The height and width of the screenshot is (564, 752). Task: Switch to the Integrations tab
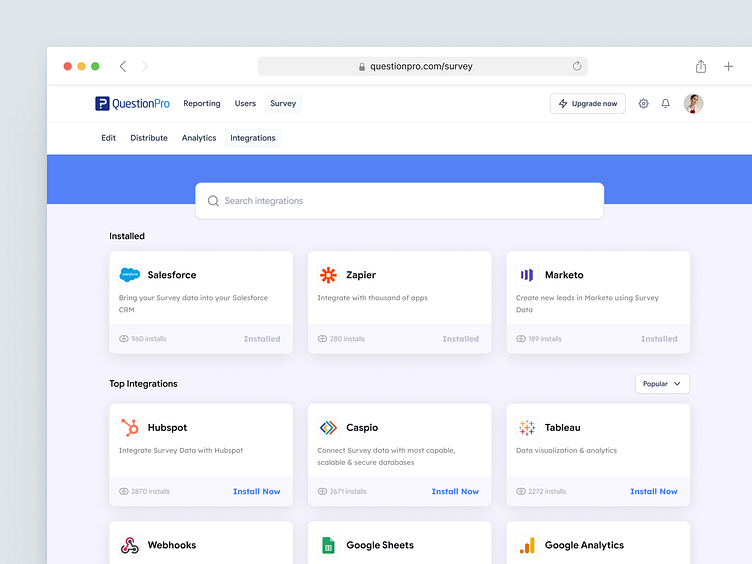(x=253, y=138)
